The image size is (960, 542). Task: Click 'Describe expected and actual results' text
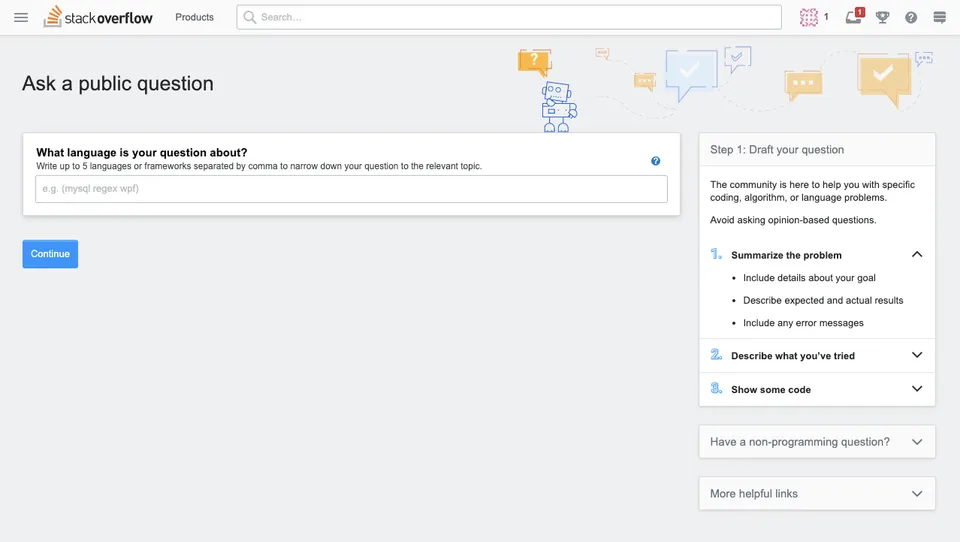823,300
